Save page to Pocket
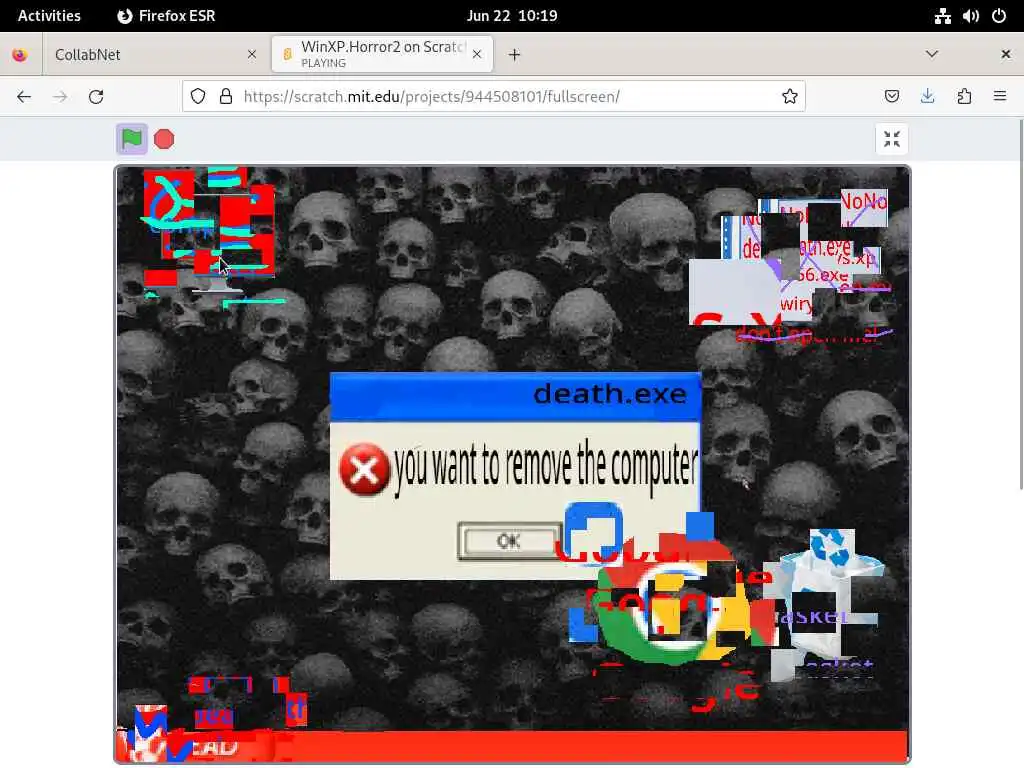 pyautogui.click(x=891, y=97)
